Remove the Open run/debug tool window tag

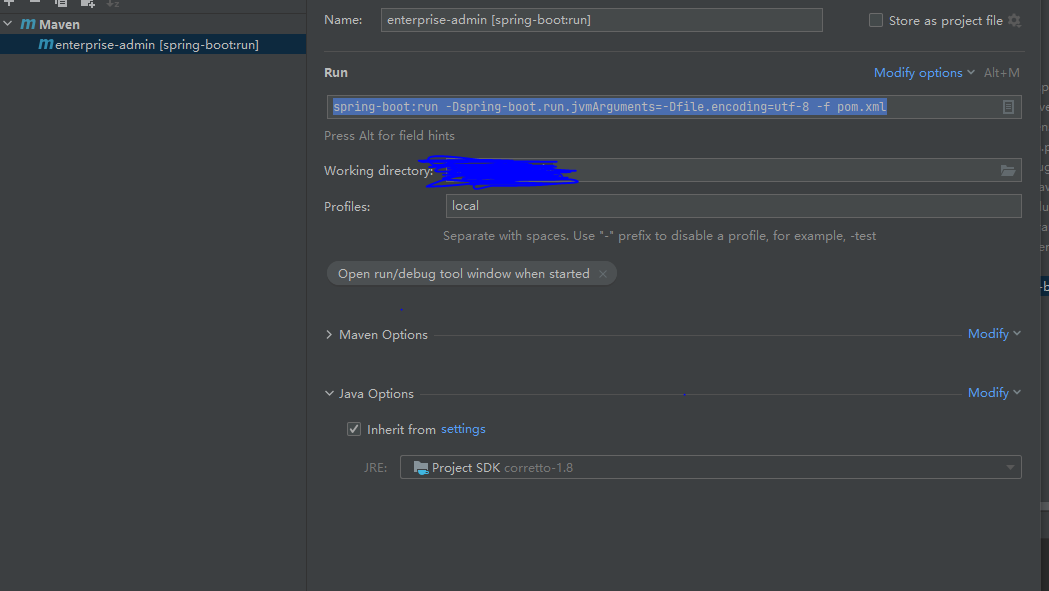[604, 272]
